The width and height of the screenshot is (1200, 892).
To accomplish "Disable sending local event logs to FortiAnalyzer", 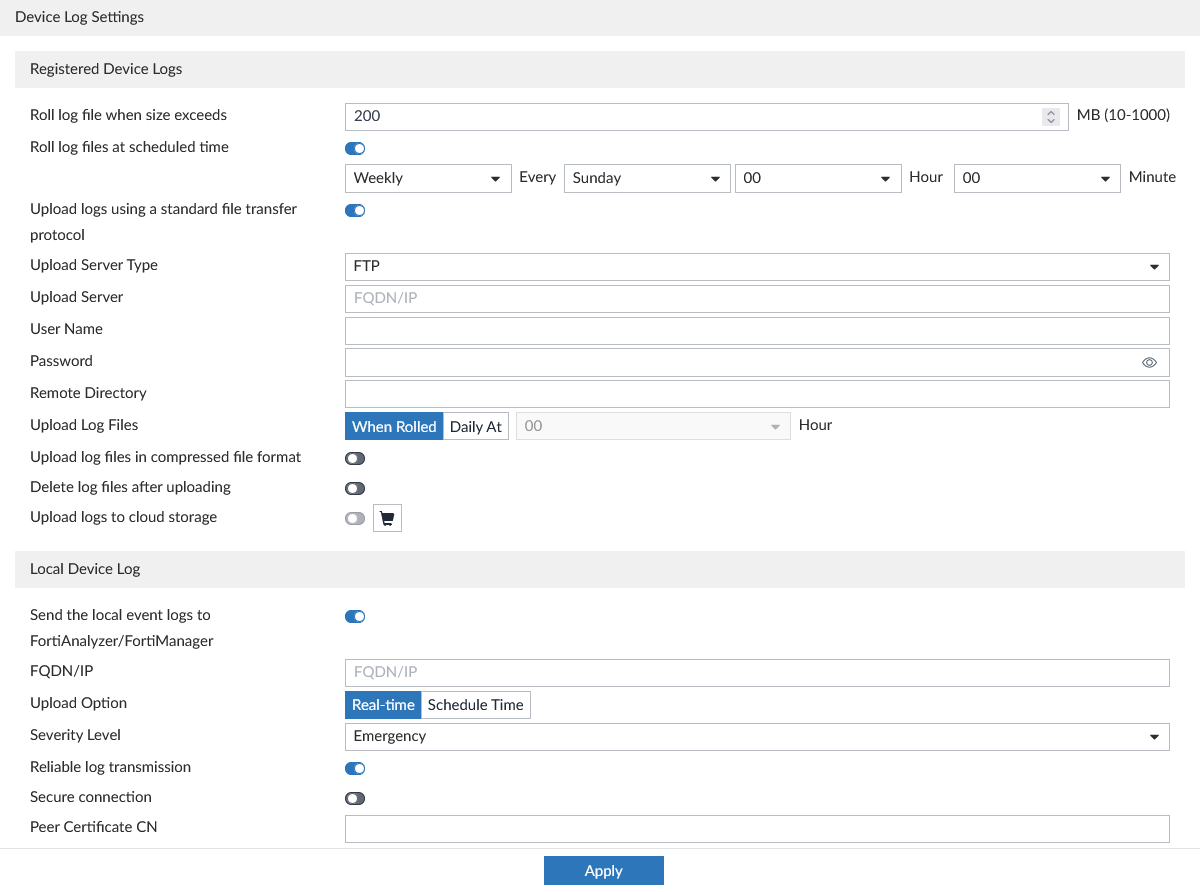I will [x=355, y=616].
